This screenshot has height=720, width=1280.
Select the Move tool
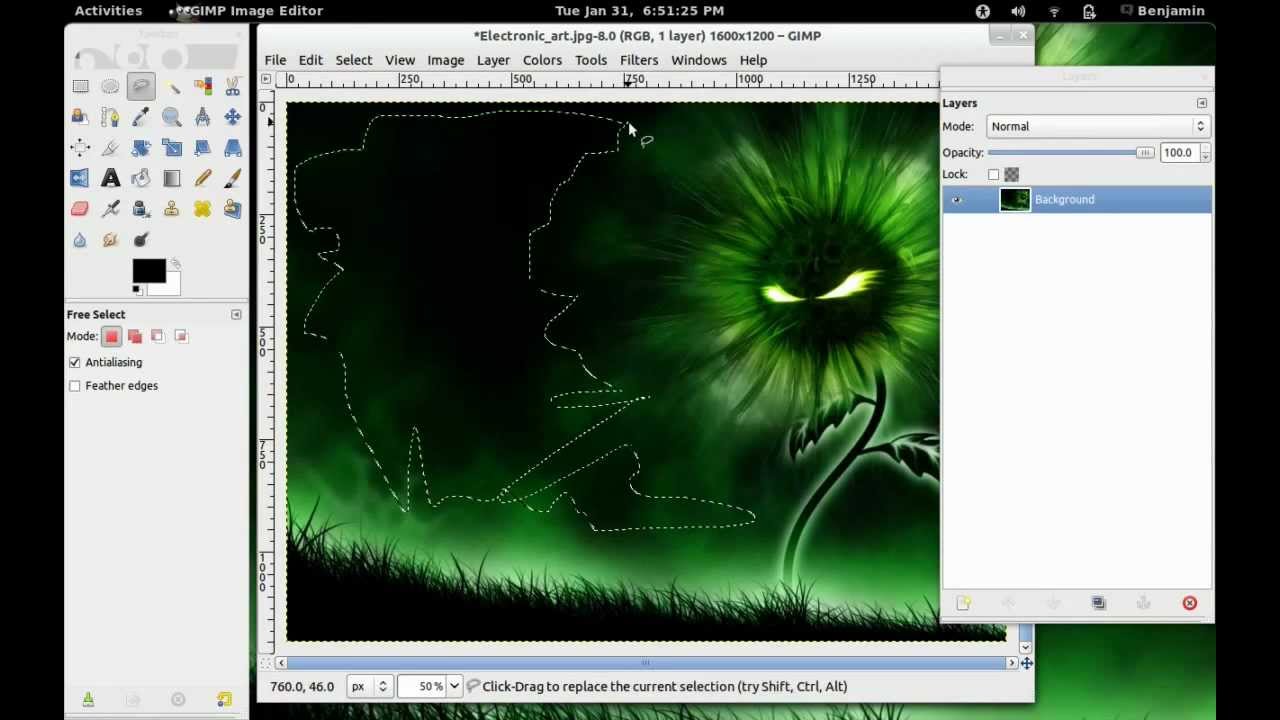point(232,118)
